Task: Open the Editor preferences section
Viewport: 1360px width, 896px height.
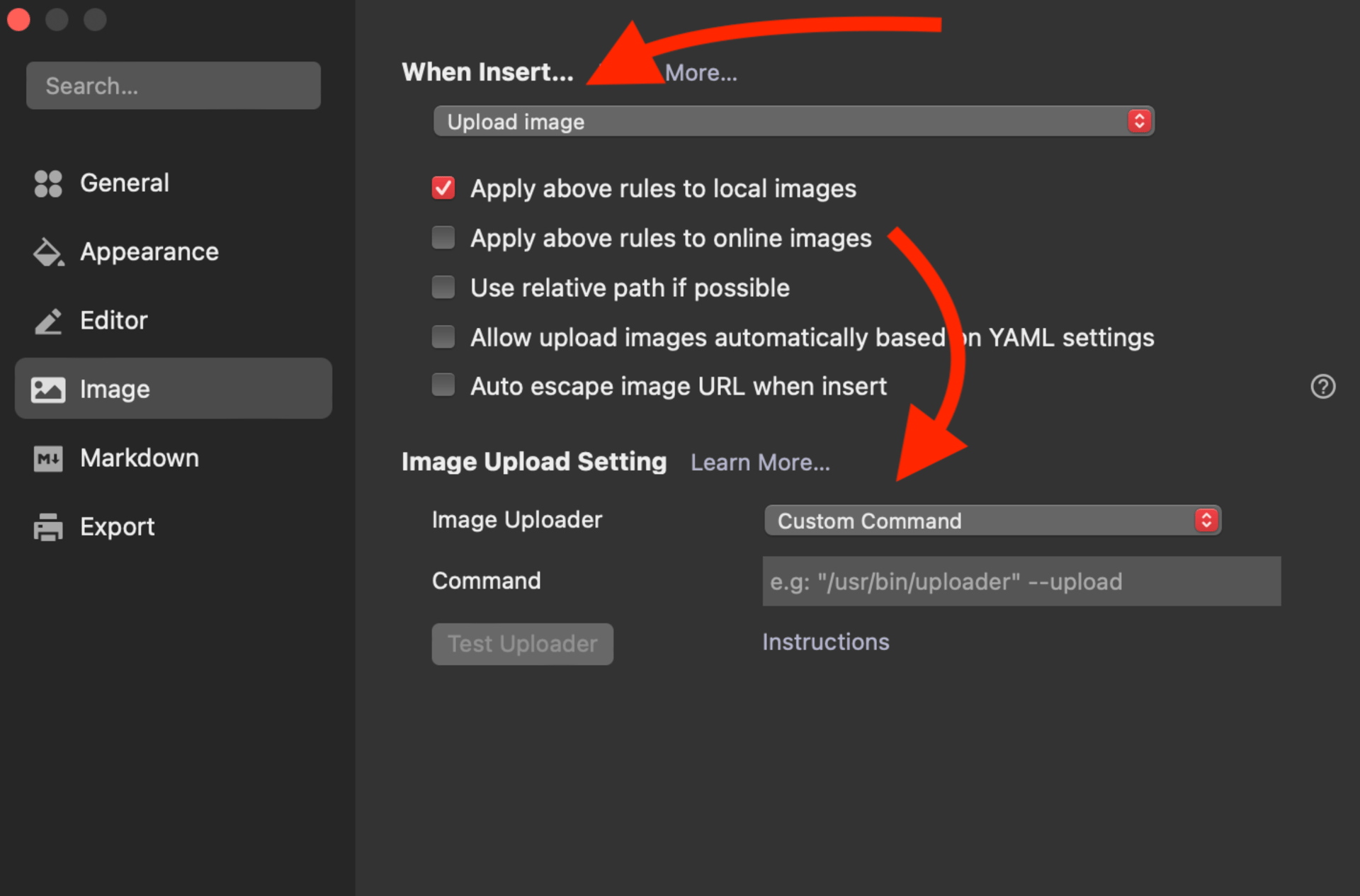Action: point(113,321)
